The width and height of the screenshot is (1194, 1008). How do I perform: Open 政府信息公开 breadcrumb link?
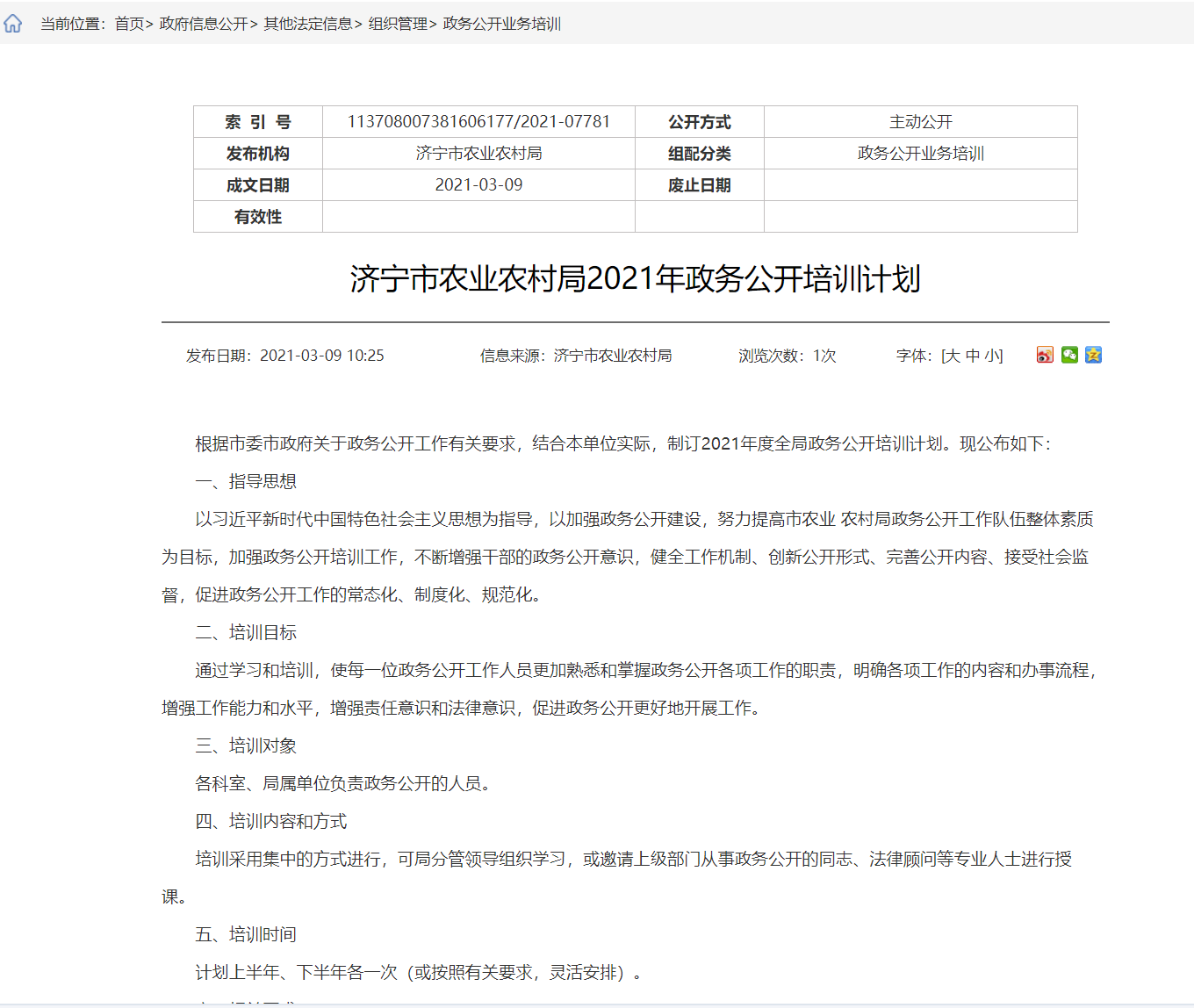(x=204, y=24)
